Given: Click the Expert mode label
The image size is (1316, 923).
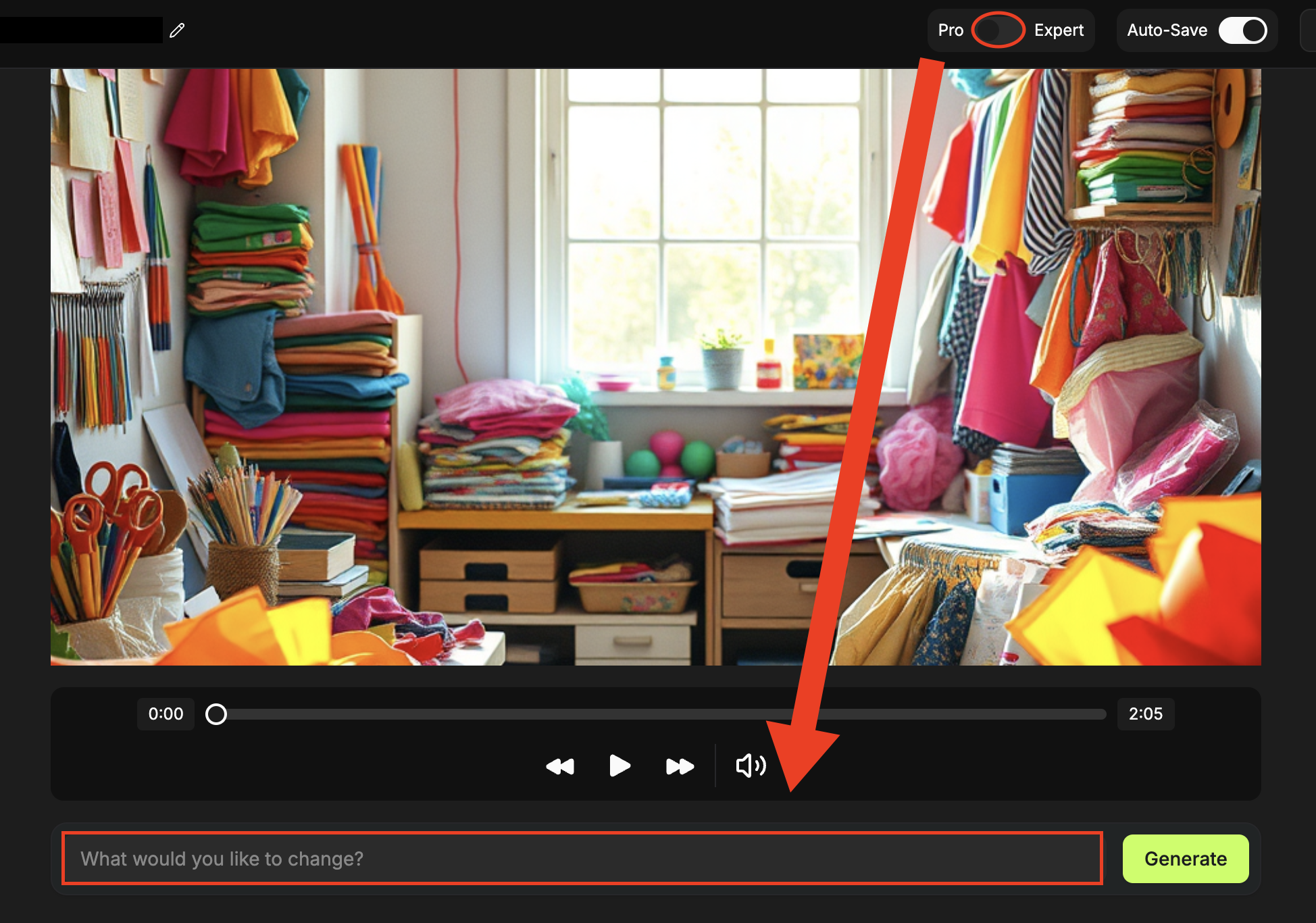Looking at the screenshot, I should point(1059,30).
